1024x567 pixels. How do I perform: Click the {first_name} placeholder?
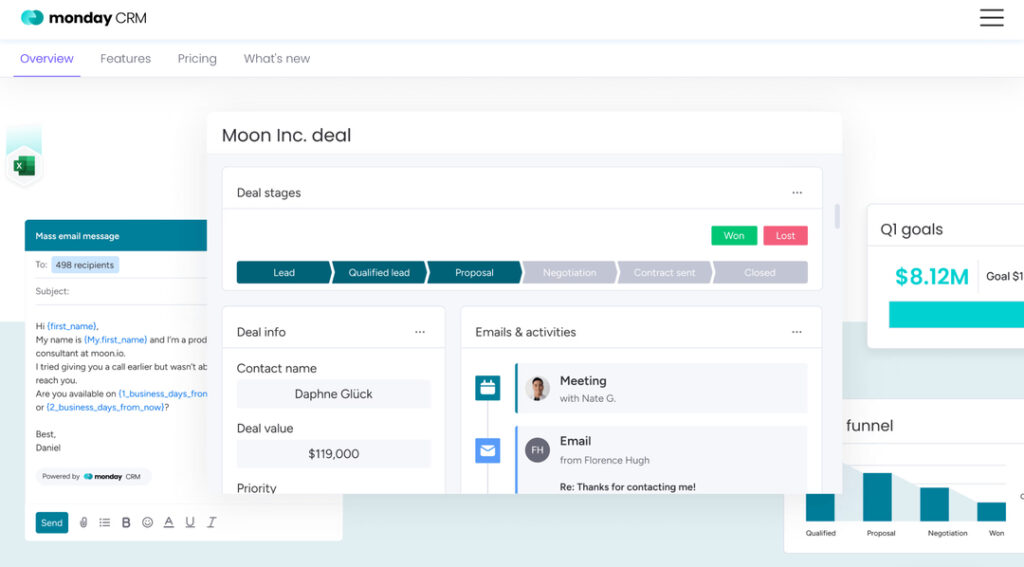pyautogui.click(x=72, y=326)
